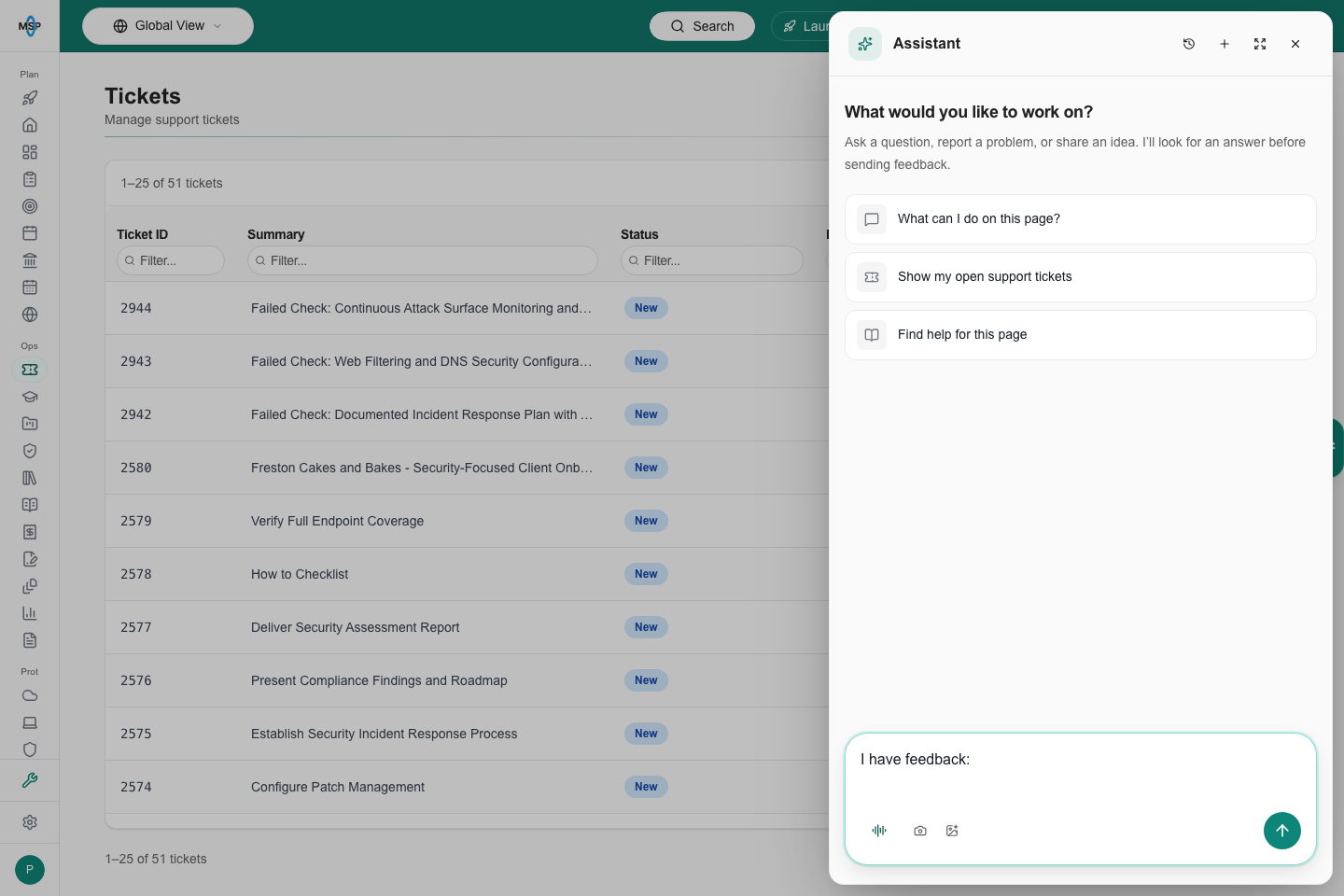This screenshot has width=1344, height=896.
Task: Open the user avatar P in the sidebar
Action: 30,870
